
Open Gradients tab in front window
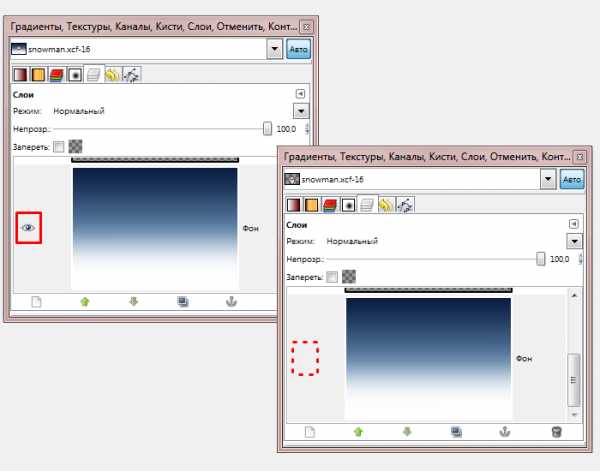(x=293, y=205)
